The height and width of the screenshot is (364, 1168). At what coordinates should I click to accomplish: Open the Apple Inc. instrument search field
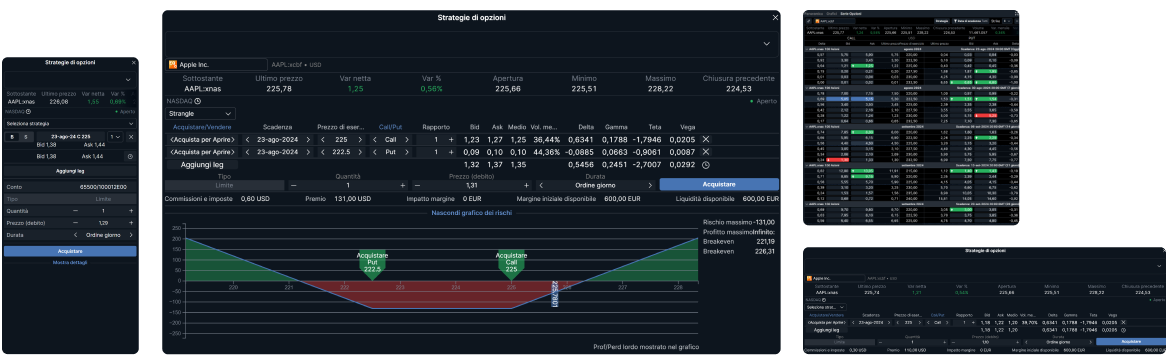point(216,65)
